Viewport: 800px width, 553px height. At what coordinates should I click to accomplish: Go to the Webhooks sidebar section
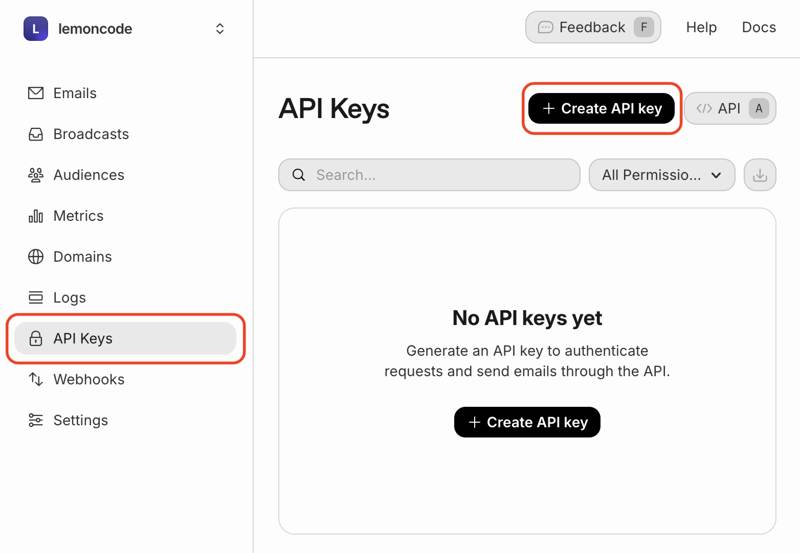89,380
